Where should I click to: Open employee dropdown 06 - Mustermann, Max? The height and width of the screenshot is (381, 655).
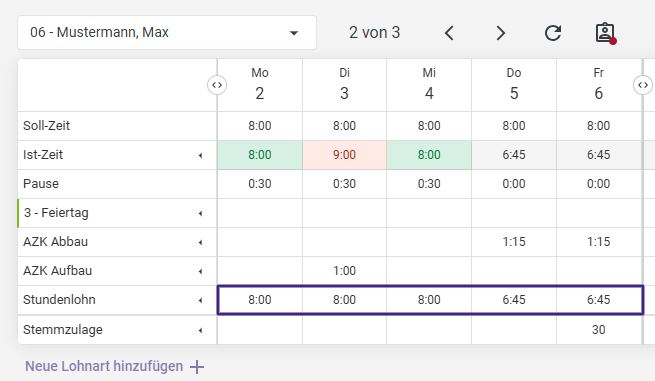167,33
